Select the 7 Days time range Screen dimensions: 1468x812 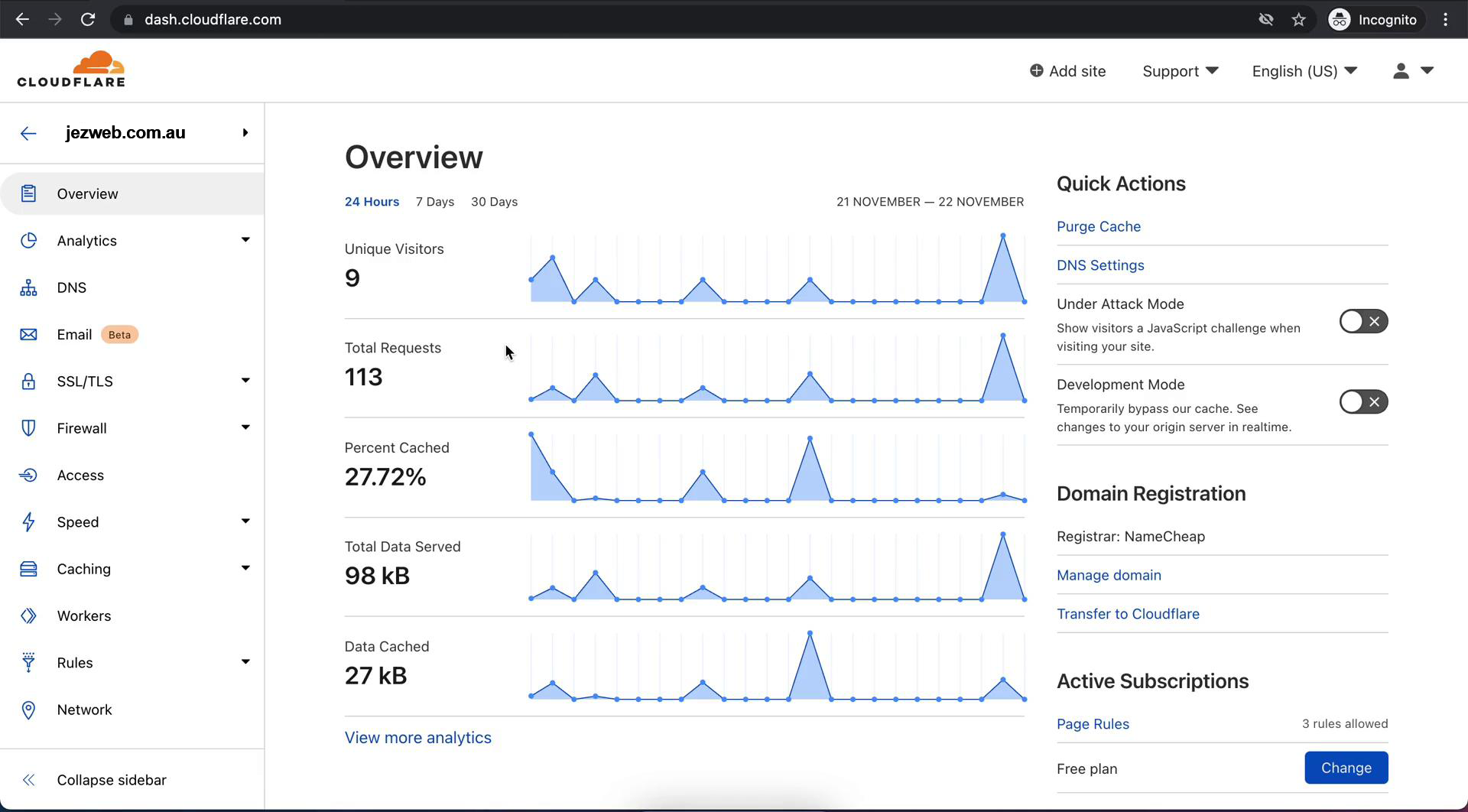[x=435, y=202]
